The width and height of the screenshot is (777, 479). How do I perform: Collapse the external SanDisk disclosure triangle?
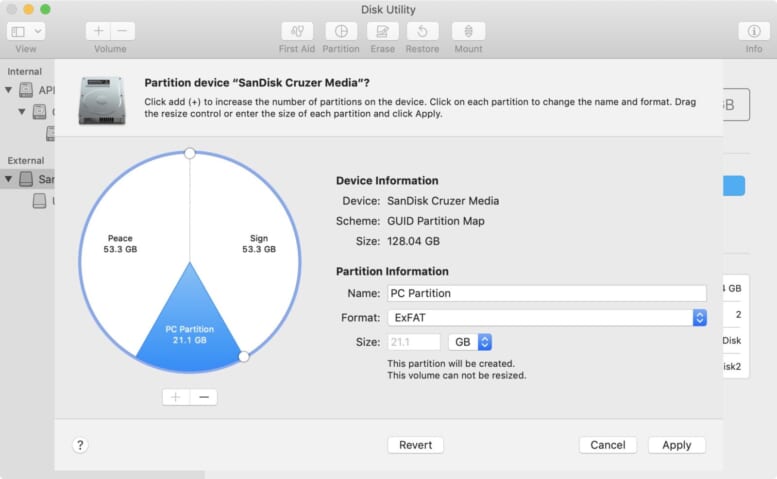point(8,179)
